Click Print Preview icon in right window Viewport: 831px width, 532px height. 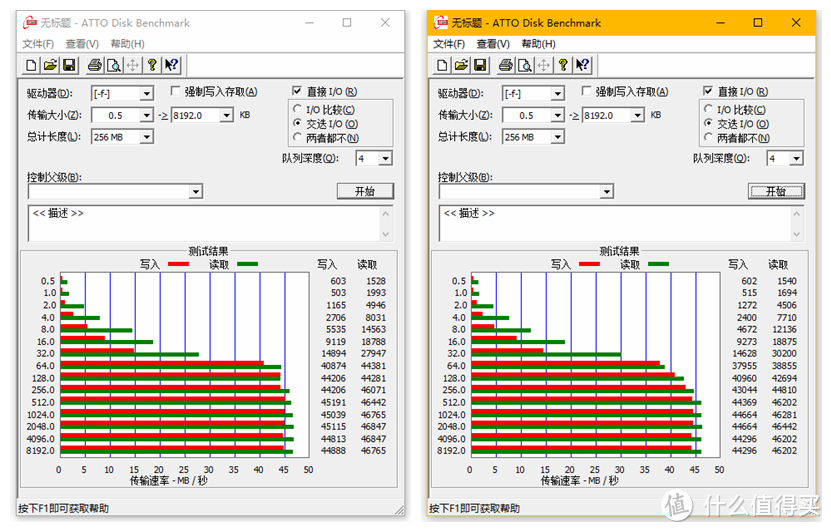(x=524, y=65)
